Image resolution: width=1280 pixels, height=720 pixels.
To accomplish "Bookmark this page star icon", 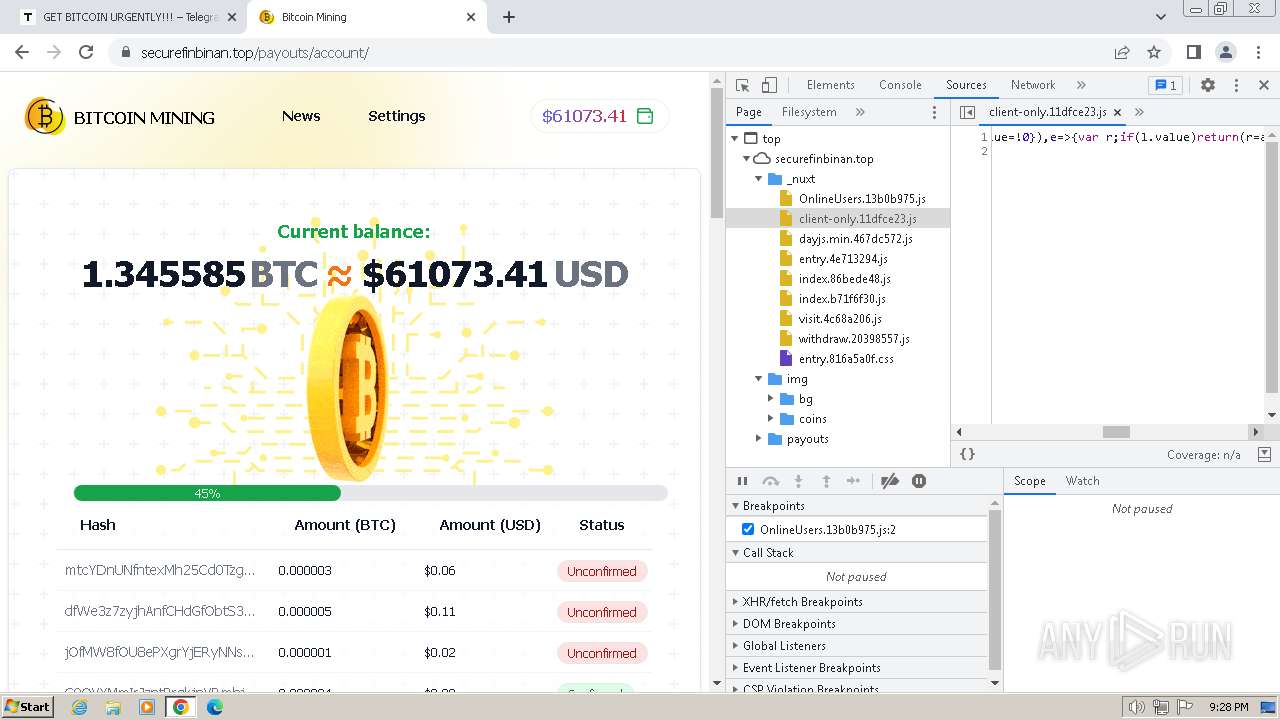I will tap(1154, 52).
